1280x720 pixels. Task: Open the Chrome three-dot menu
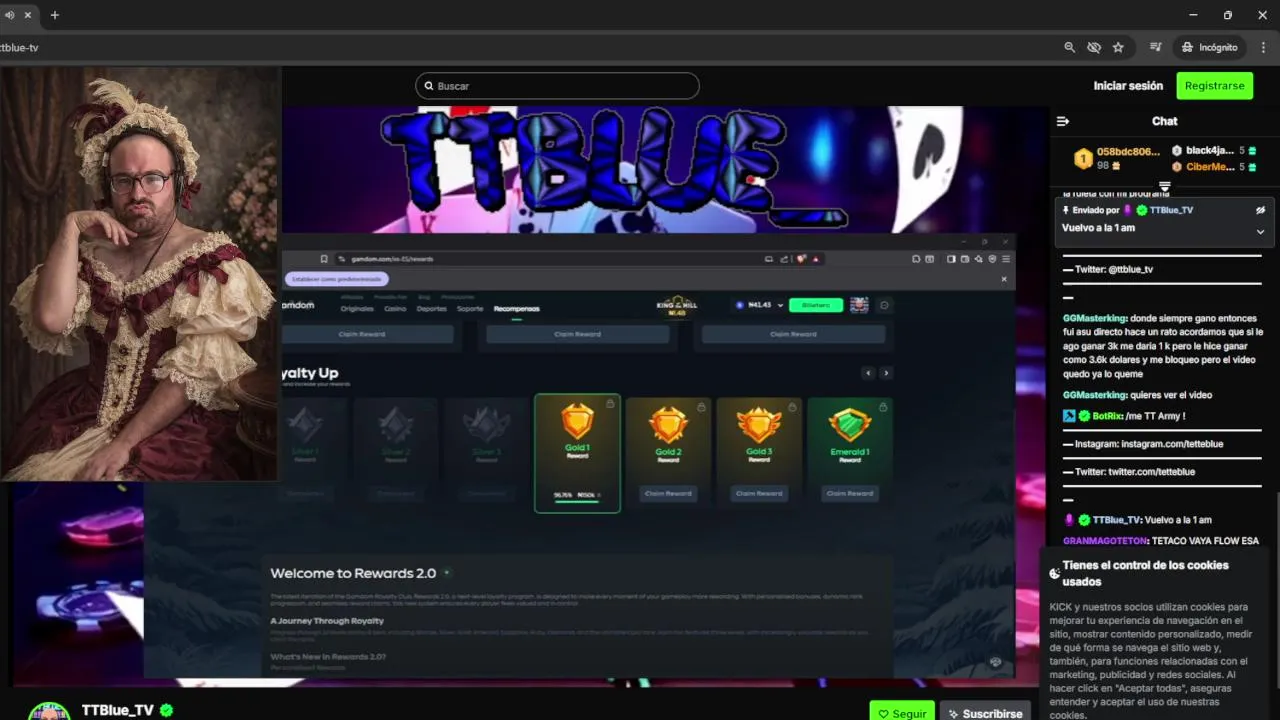coord(1262,47)
